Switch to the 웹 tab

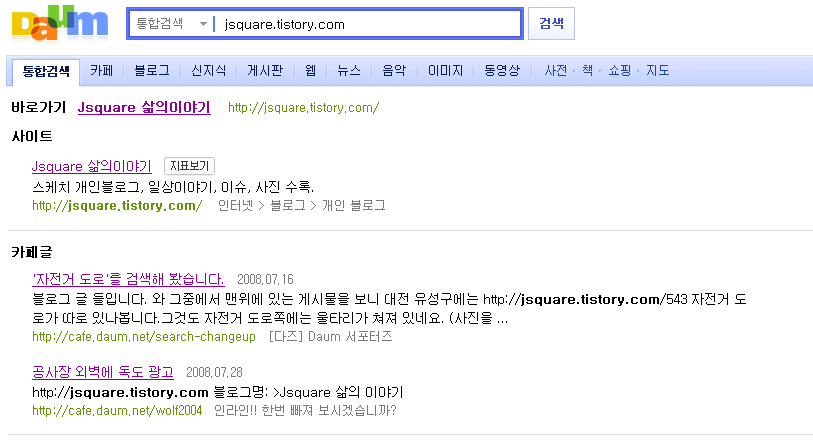(311, 71)
